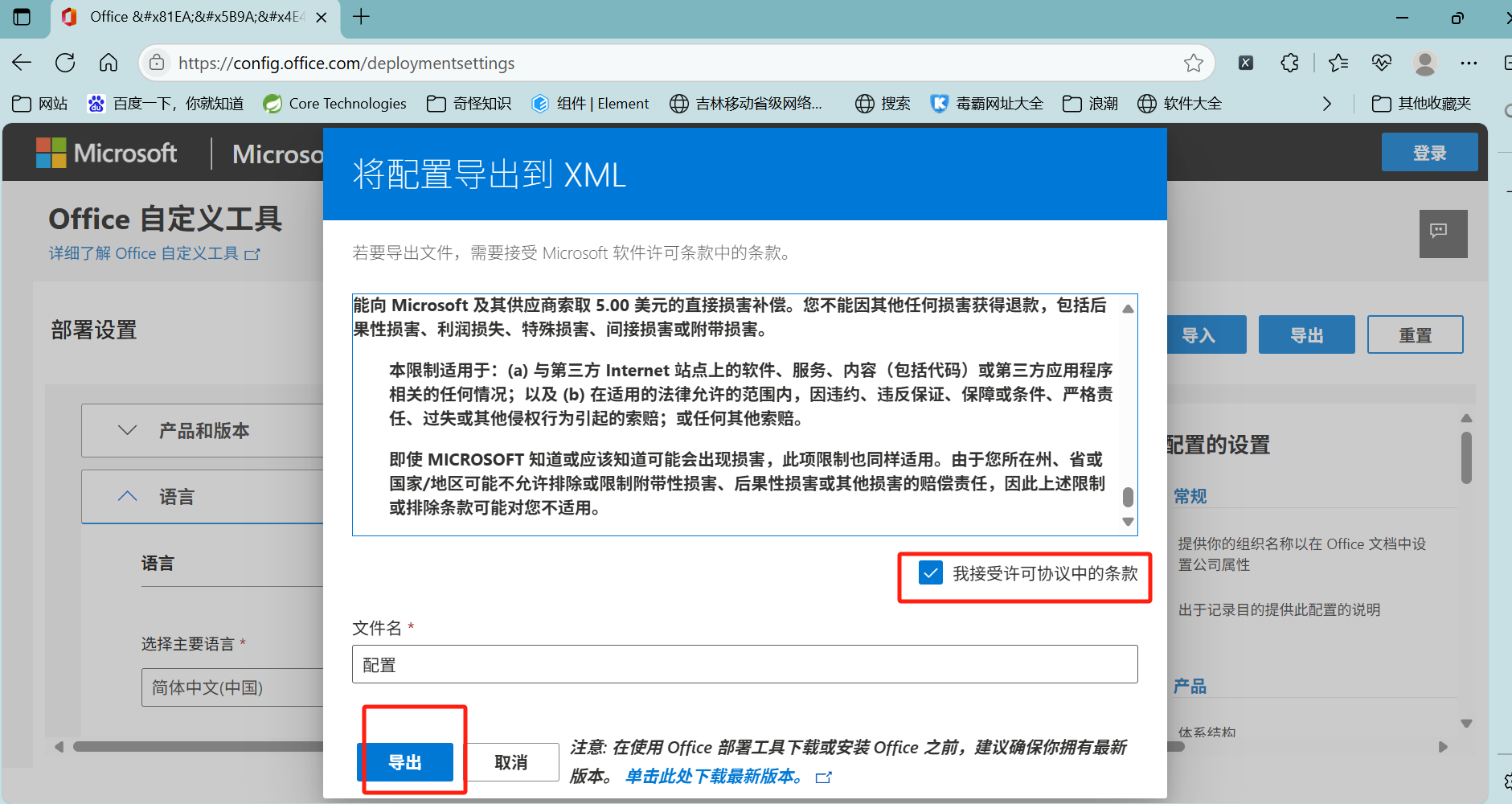Open the 搜索 bookmark
Screen dimensions: 1512x804
click(x=883, y=104)
